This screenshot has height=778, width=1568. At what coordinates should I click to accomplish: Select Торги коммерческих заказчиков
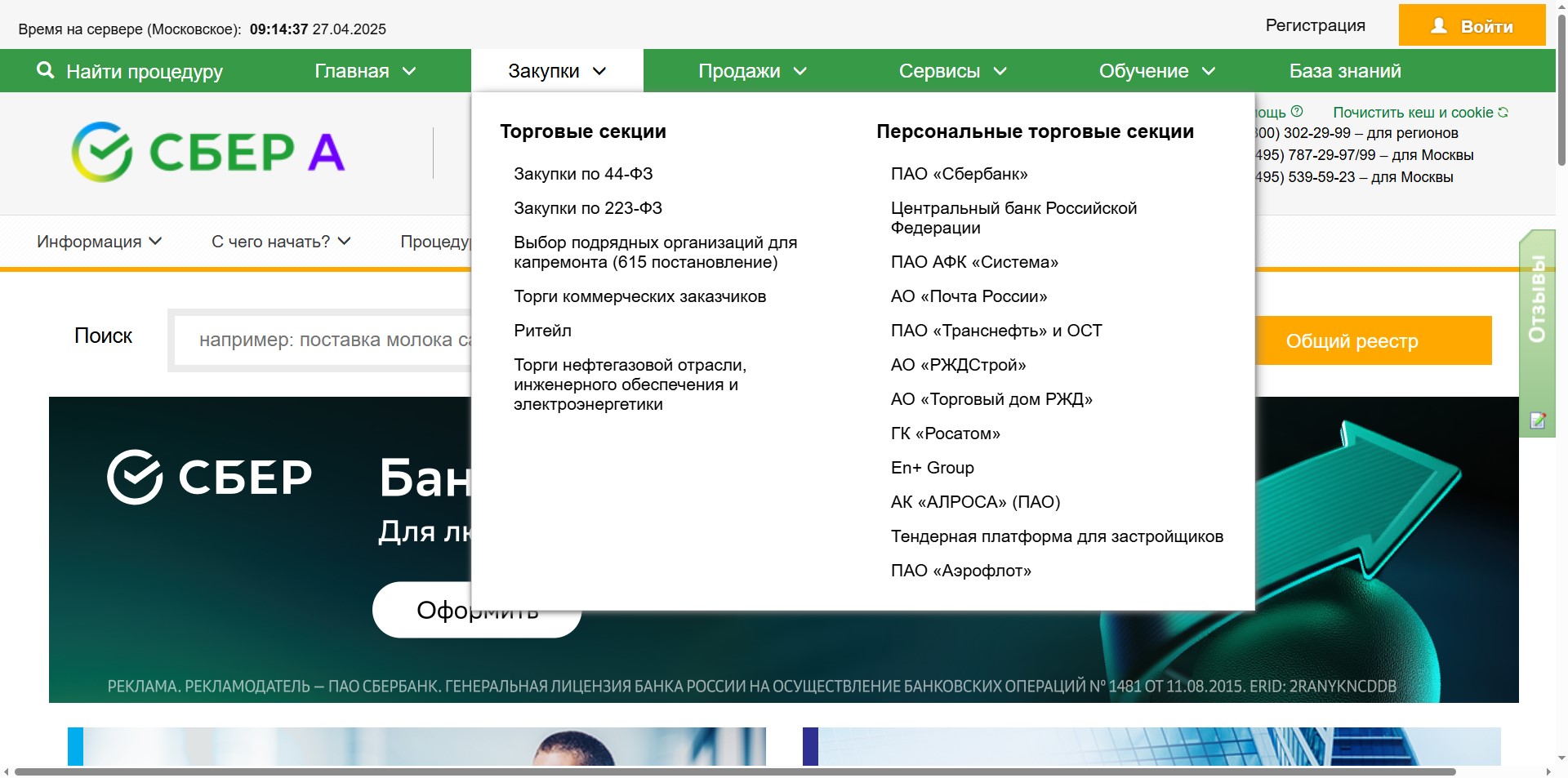pyautogui.click(x=639, y=296)
